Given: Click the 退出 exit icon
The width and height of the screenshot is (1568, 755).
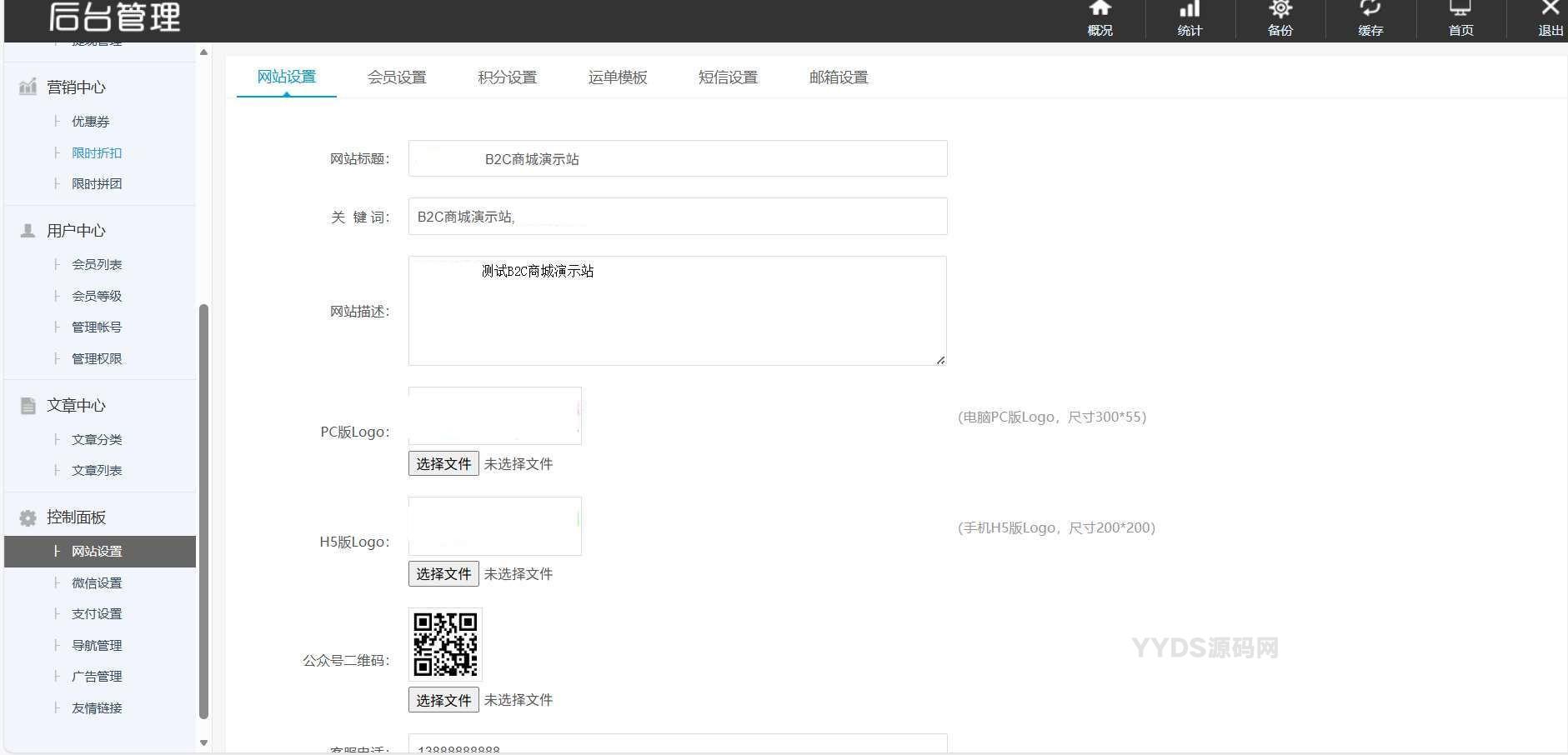Looking at the screenshot, I should coord(1547,17).
